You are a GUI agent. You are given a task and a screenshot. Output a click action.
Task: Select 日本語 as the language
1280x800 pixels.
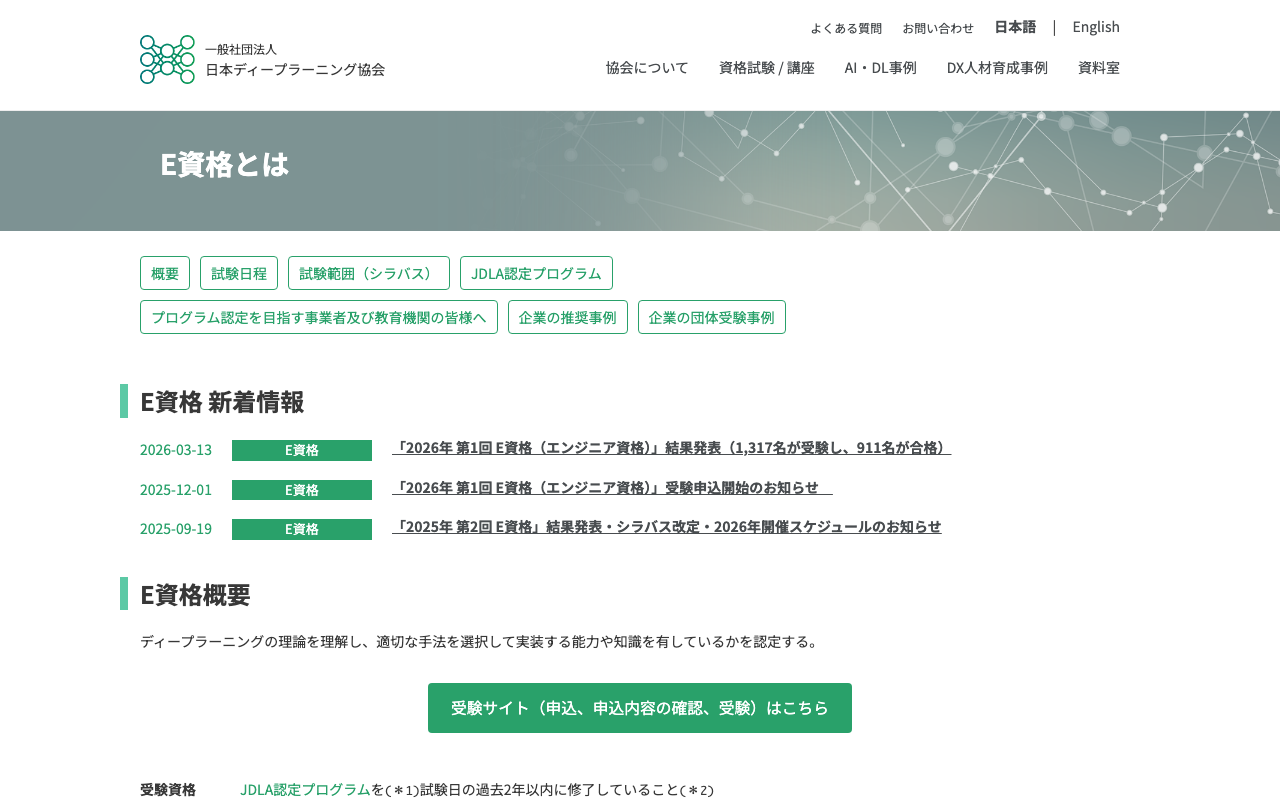[1014, 26]
